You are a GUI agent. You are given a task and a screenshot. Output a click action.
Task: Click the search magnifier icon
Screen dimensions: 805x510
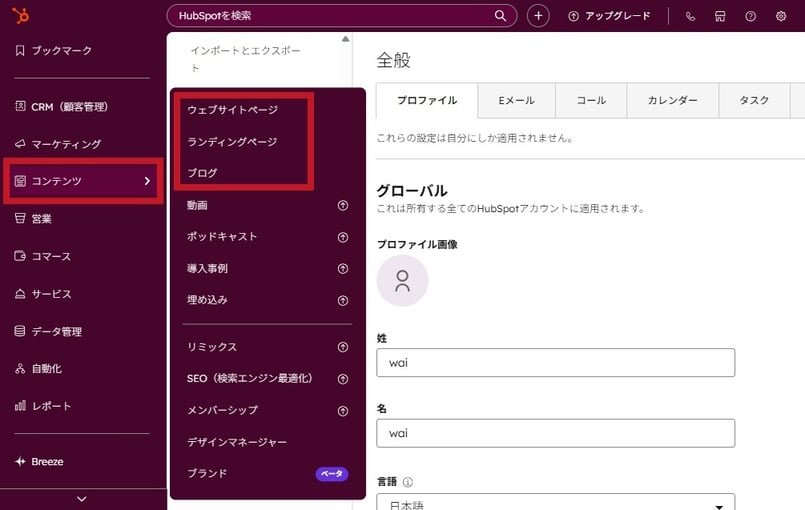click(501, 16)
